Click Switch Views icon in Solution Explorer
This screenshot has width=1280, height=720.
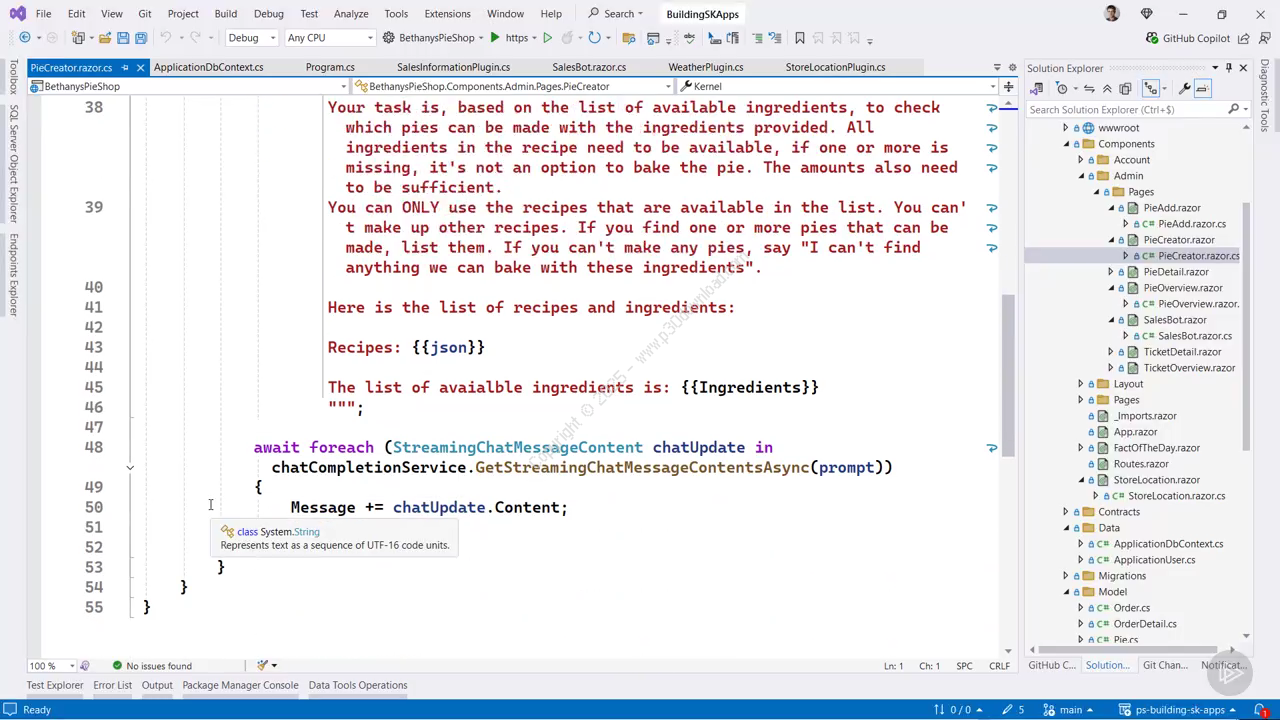click(1037, 89)
